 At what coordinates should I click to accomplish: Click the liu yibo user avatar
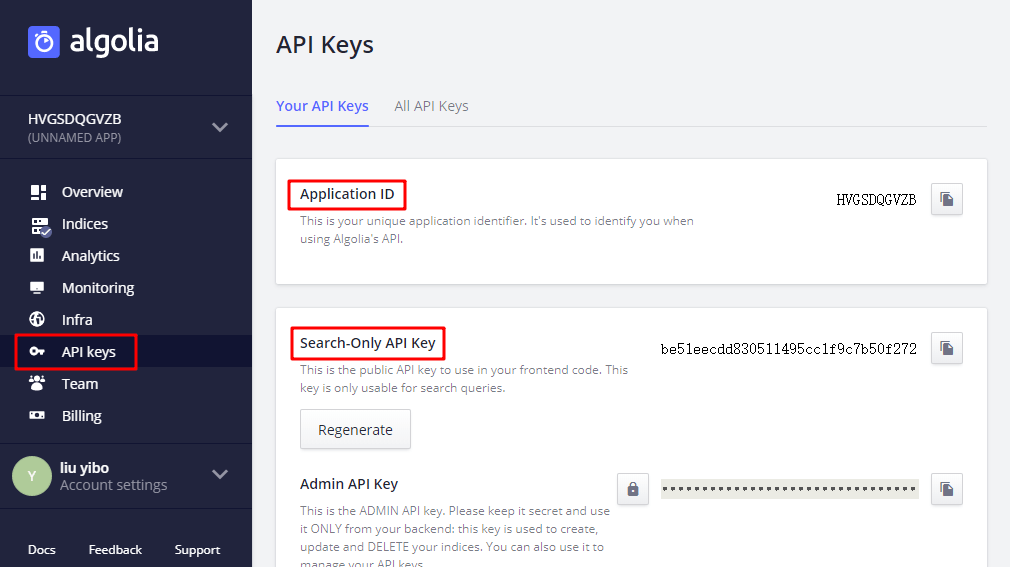[x=32, y=476]
